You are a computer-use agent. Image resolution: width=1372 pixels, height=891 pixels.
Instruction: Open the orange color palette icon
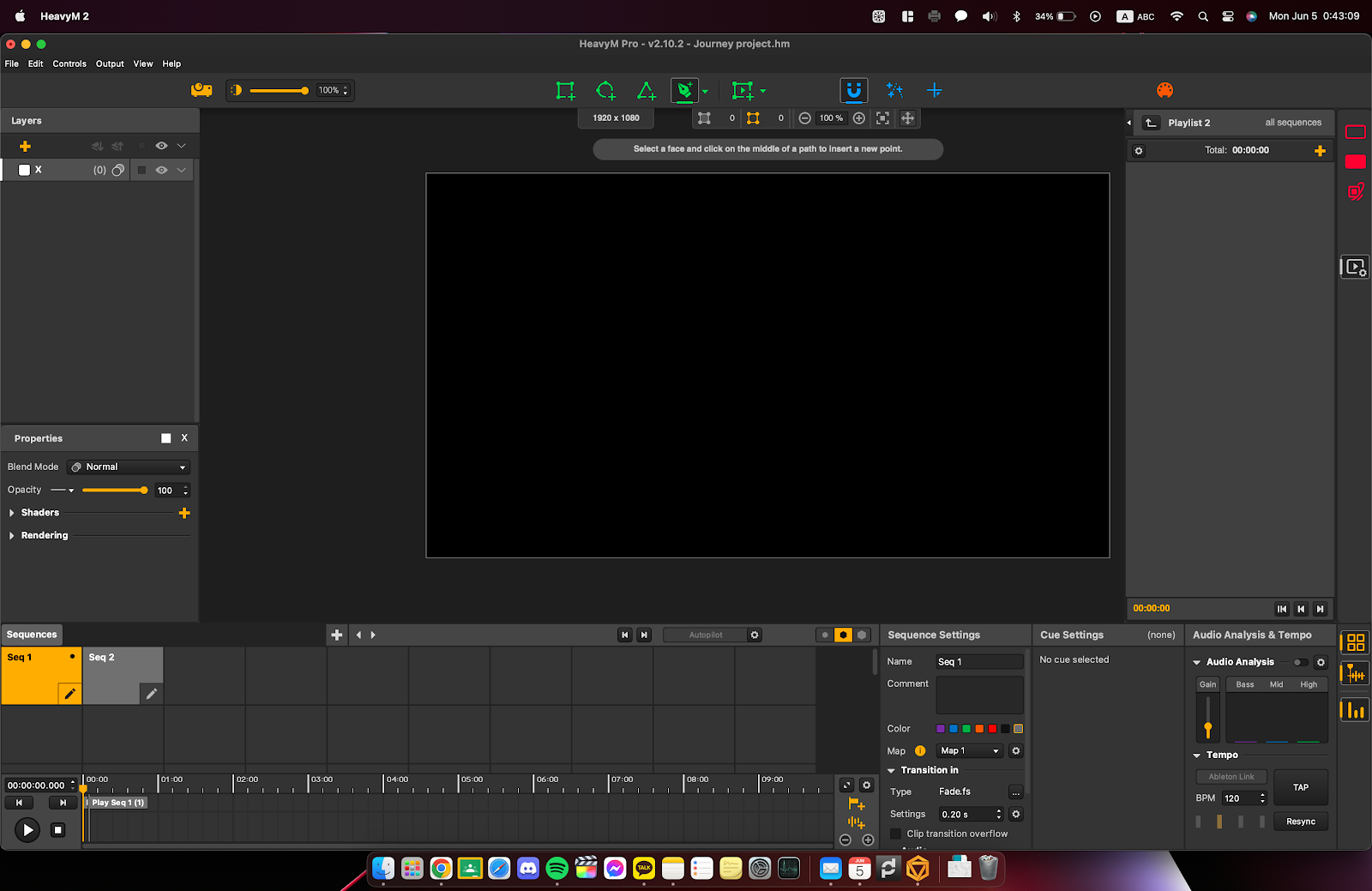[x=1164, y=90]
